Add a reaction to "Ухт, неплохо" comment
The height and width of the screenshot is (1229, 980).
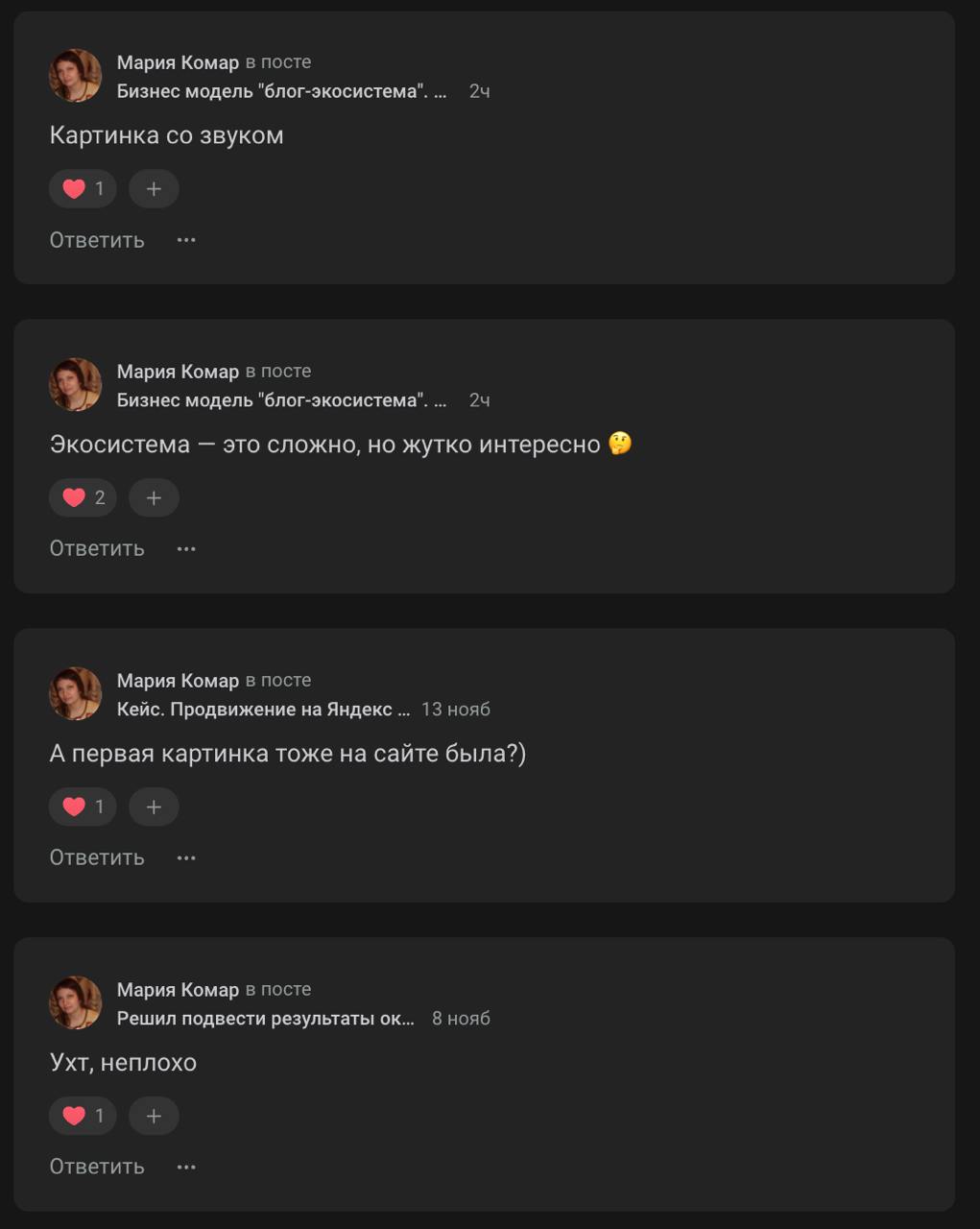click(x=154, y=1116)
